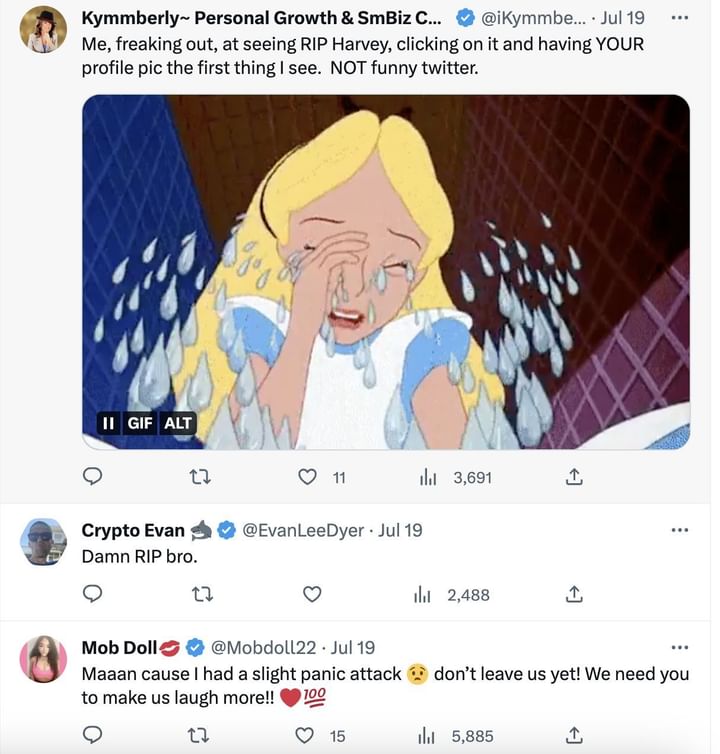Reply to Crypto Evan's tweet
The height and width of the screenshot is (754, 720).
click(92, 594)
